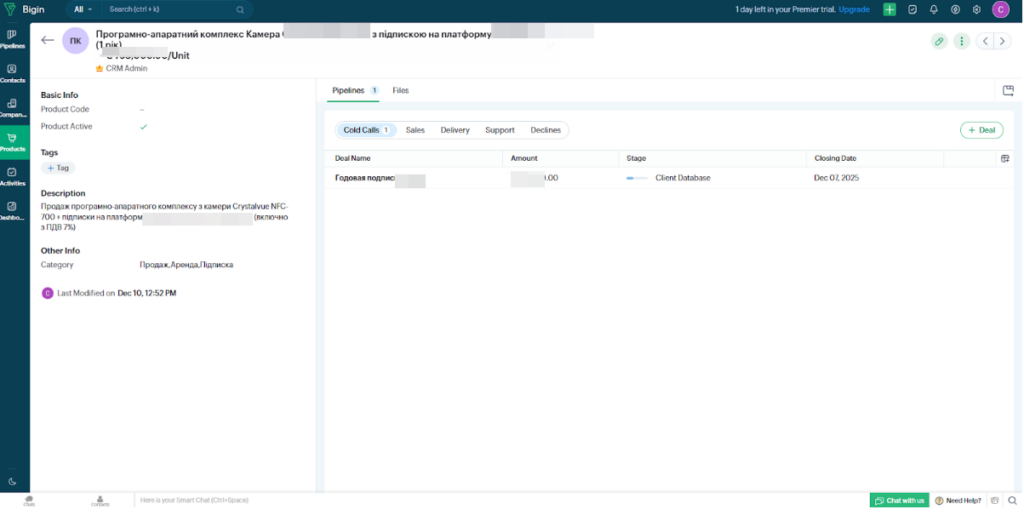Select the Delivery pipeline tab
The image size is (1024, 515).
point(455,130)
